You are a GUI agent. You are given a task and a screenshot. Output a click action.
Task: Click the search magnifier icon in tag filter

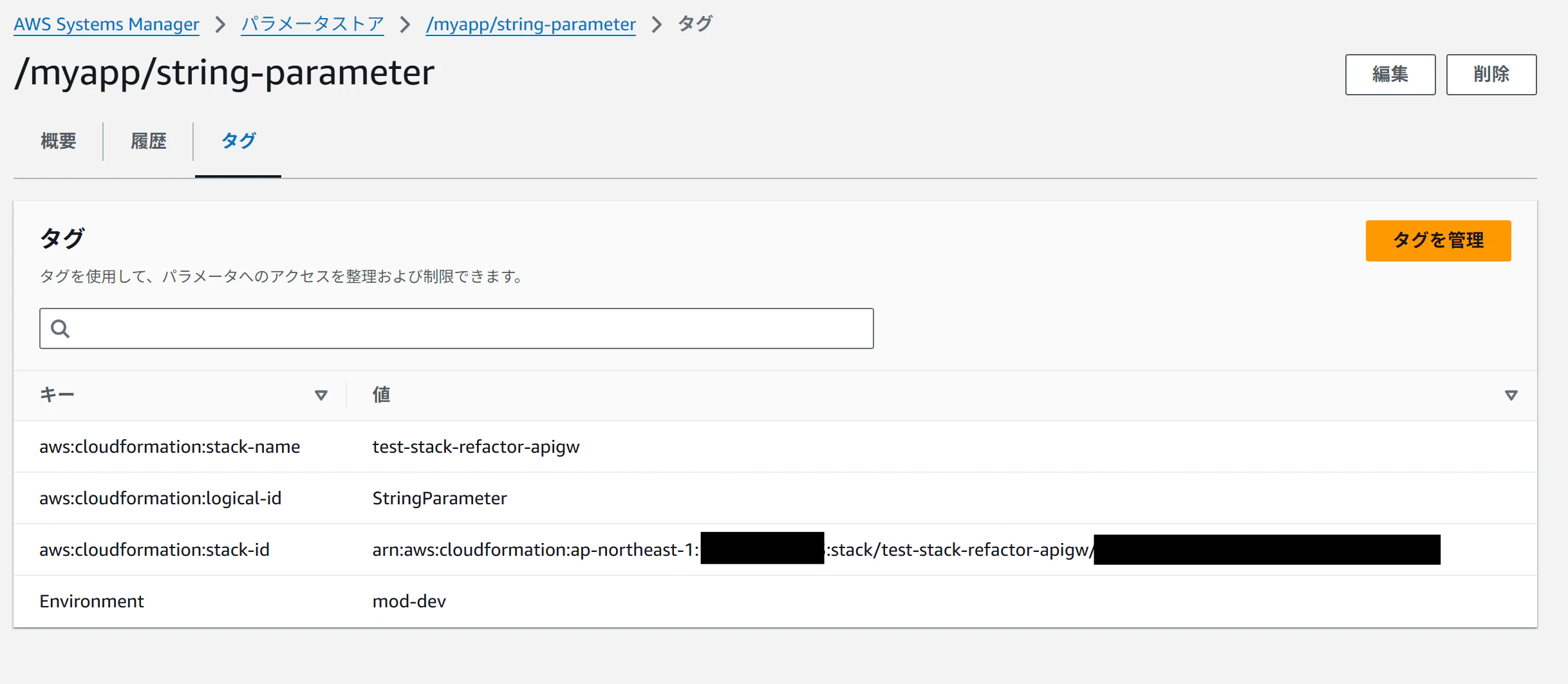tap(60, 328)
